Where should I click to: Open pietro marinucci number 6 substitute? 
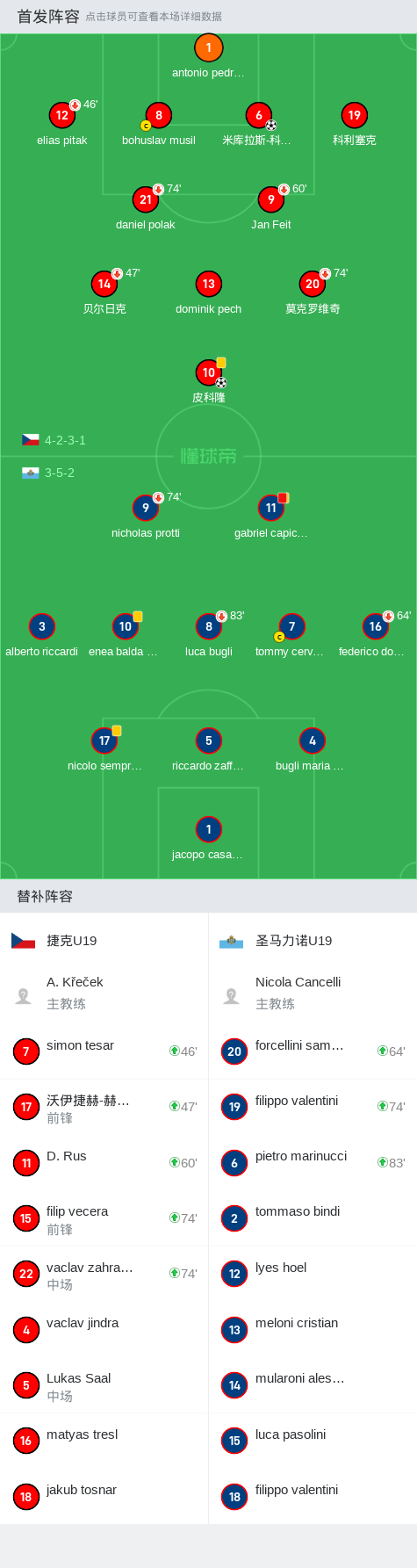(x=313, y=1163)
